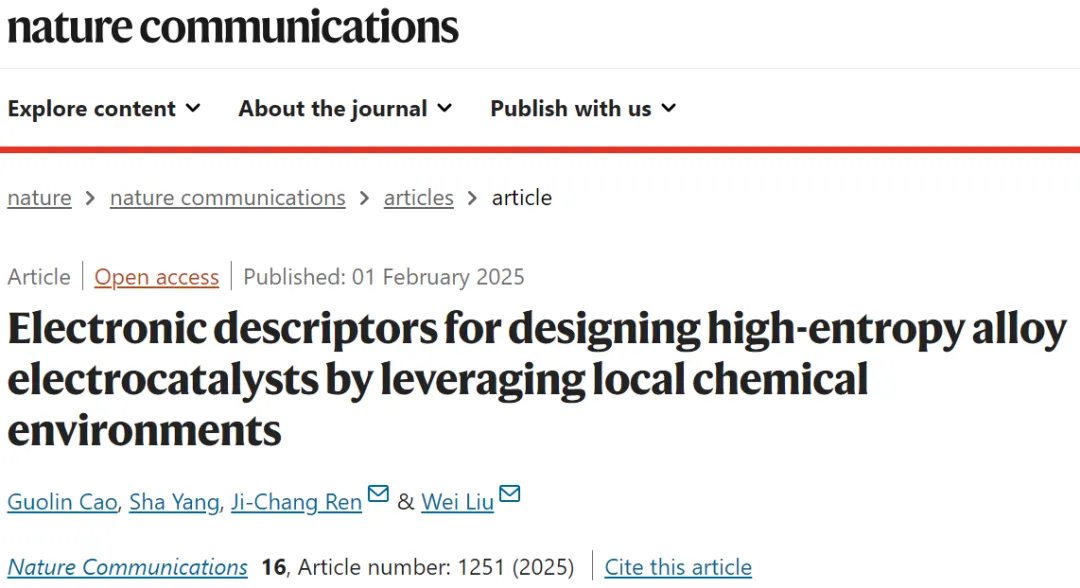Screen dimensions: 1080x588
Task: Click the Open access link
Action: coord(156,277)
